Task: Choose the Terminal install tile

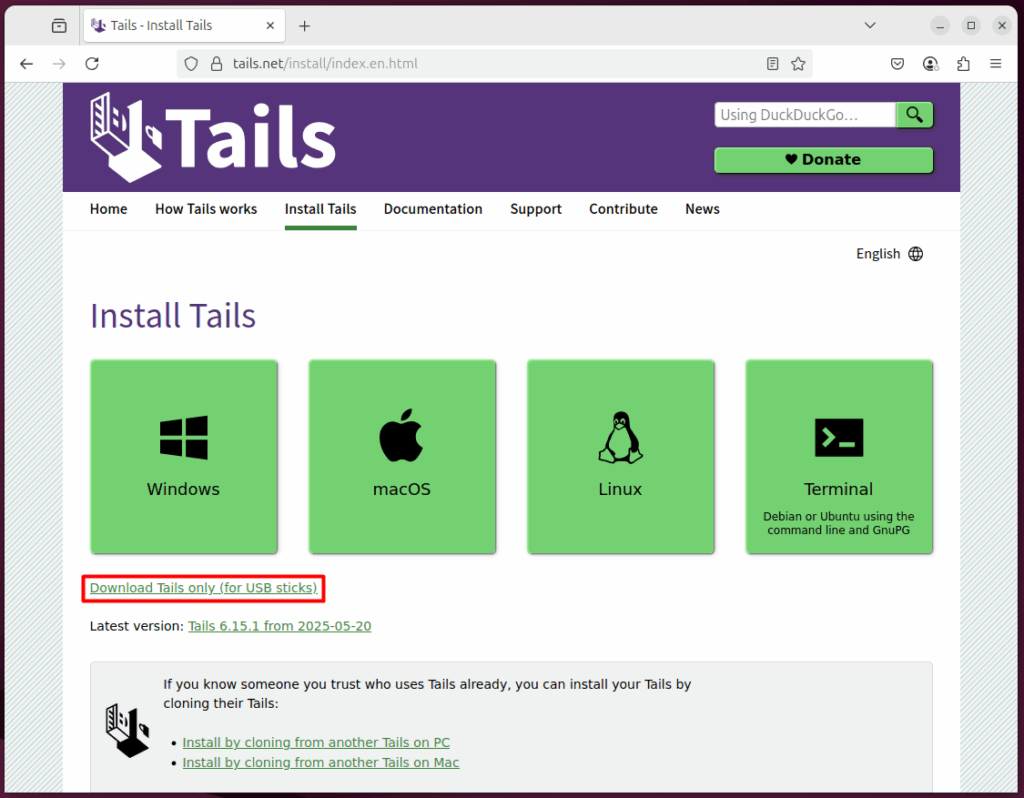Action: tap(838, 456)
